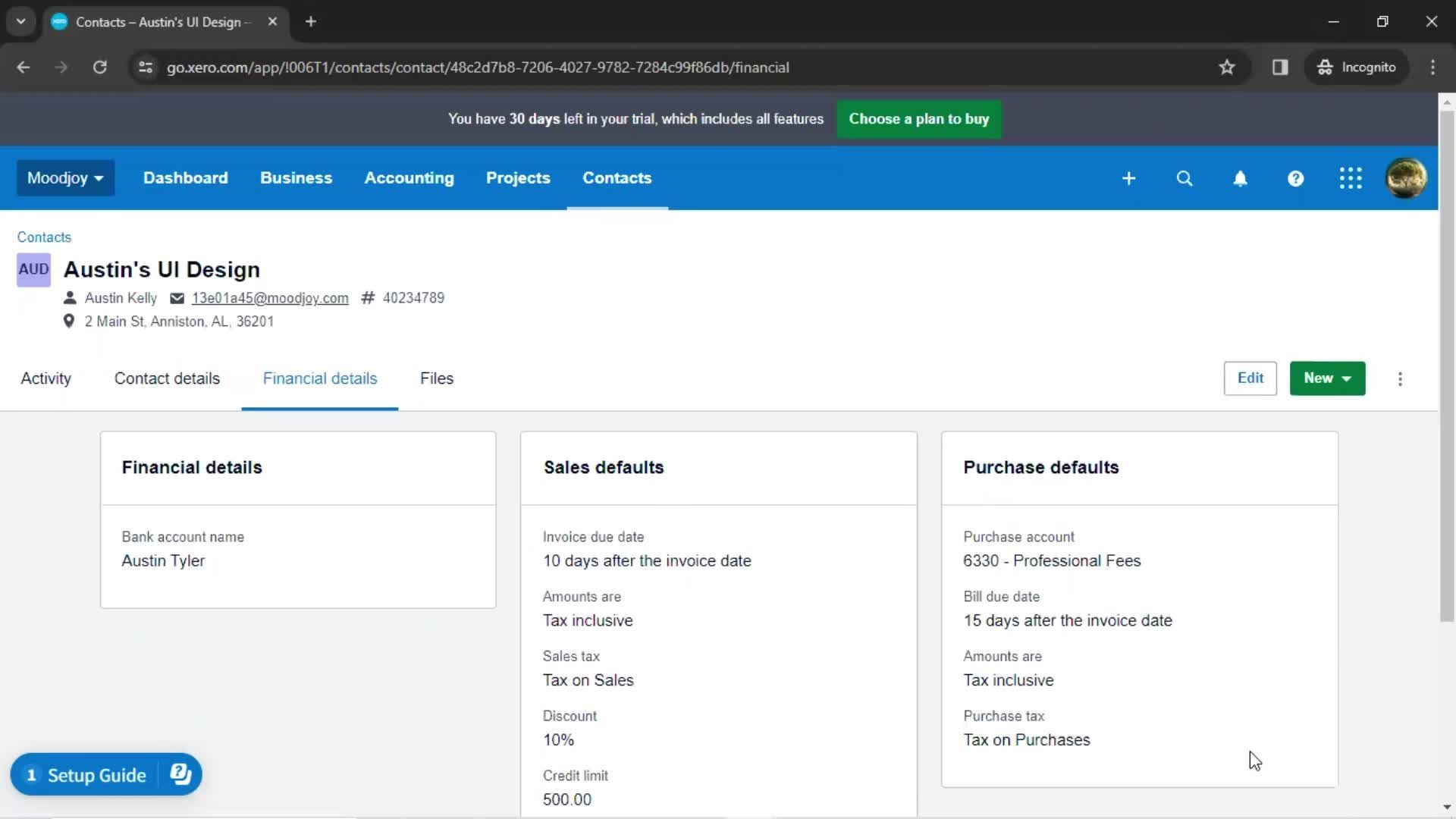Click the address location pin icon

68,322
